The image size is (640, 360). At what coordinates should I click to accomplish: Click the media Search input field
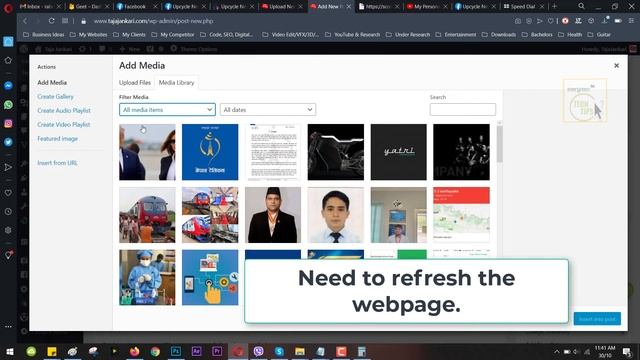point(462,109)
